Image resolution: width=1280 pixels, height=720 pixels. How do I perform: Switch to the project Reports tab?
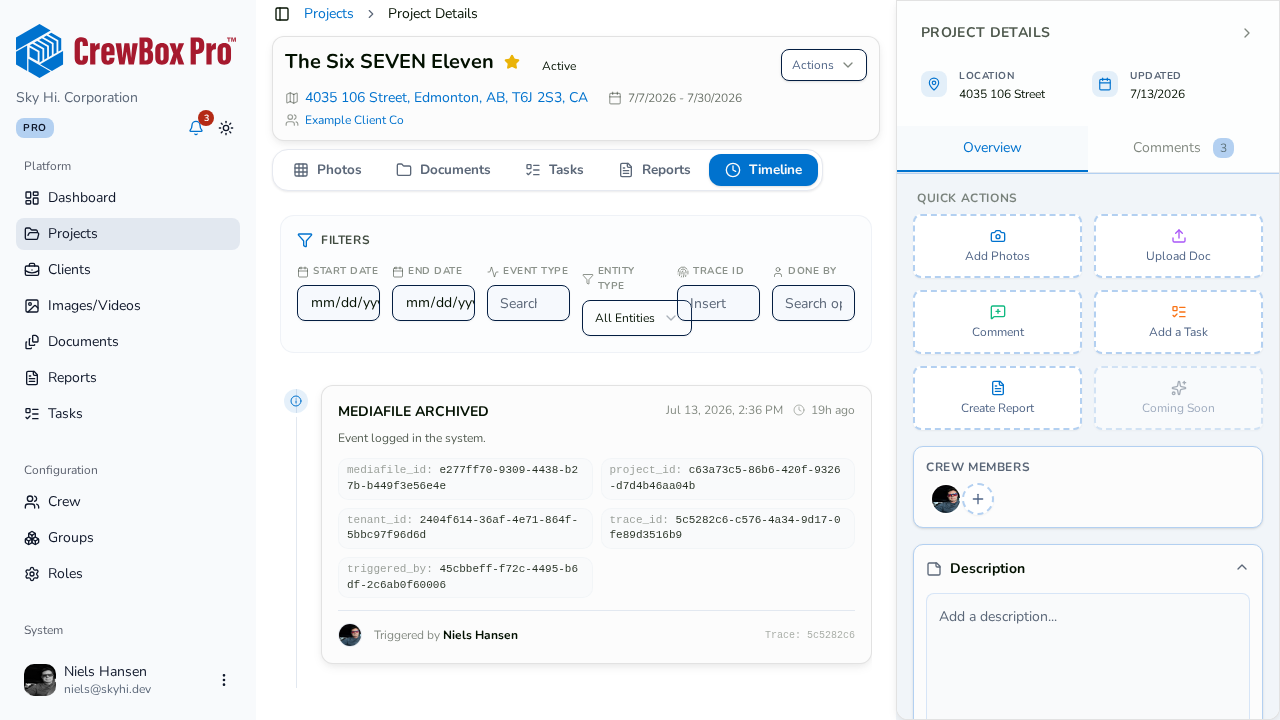pos(654,170)
